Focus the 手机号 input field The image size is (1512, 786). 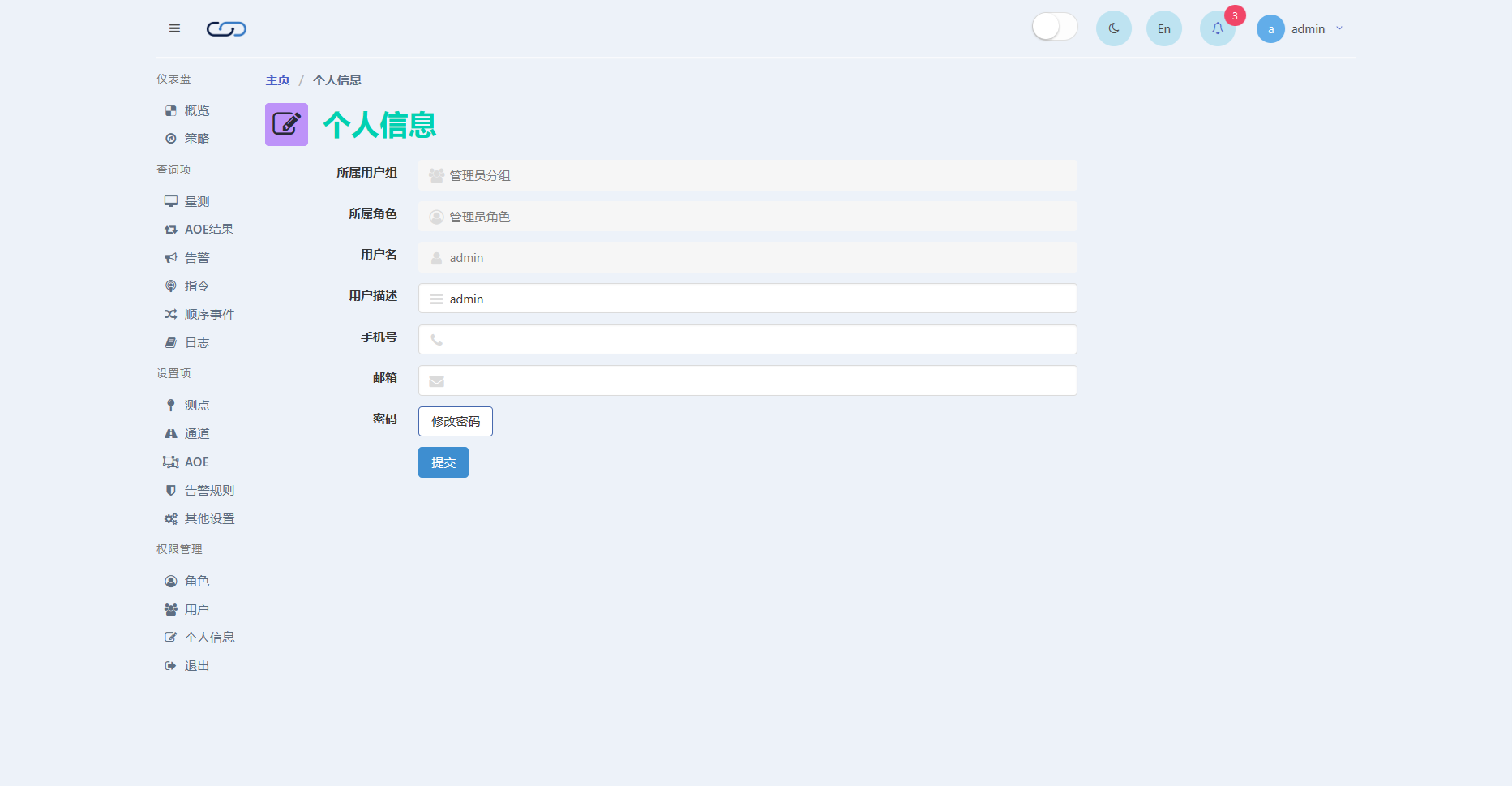747,339
